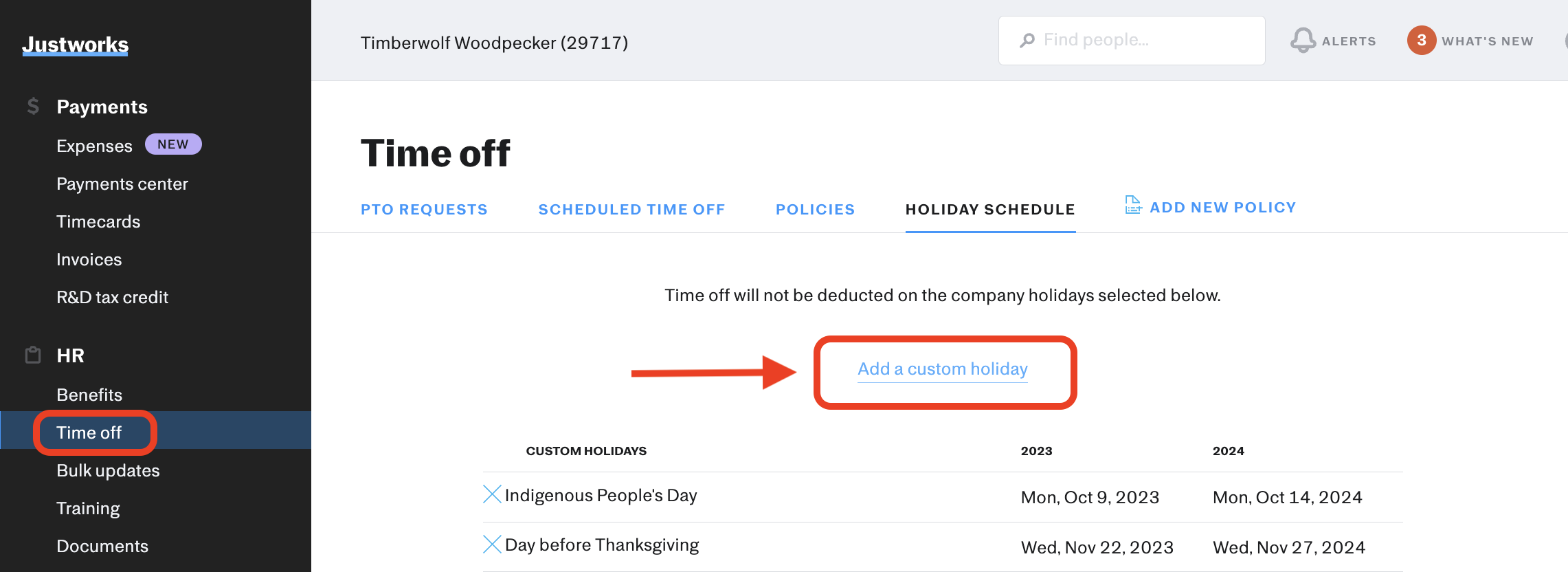Open the Policies tab

click(815, 210)
